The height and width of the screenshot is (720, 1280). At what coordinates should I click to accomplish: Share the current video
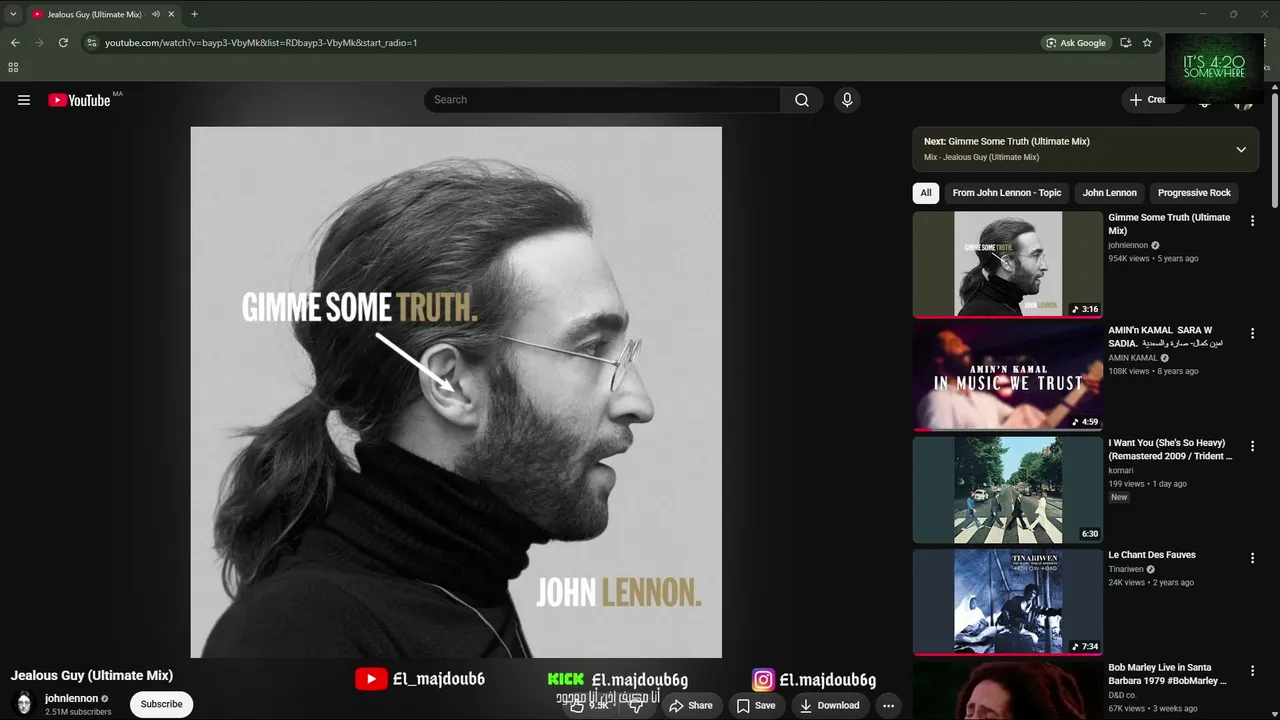click(691, 705)
